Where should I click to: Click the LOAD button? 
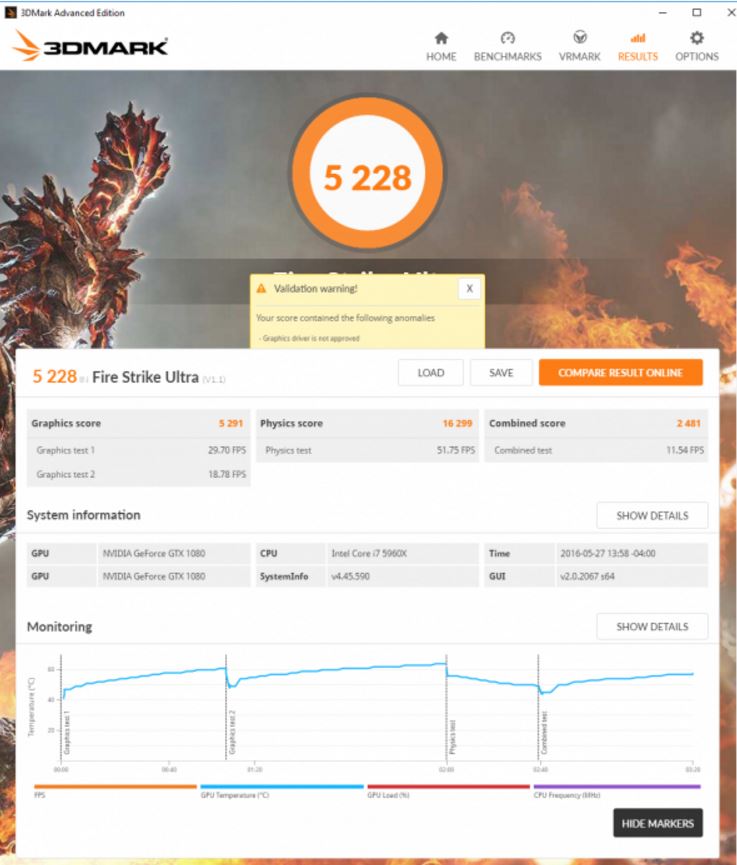point(430,373)
